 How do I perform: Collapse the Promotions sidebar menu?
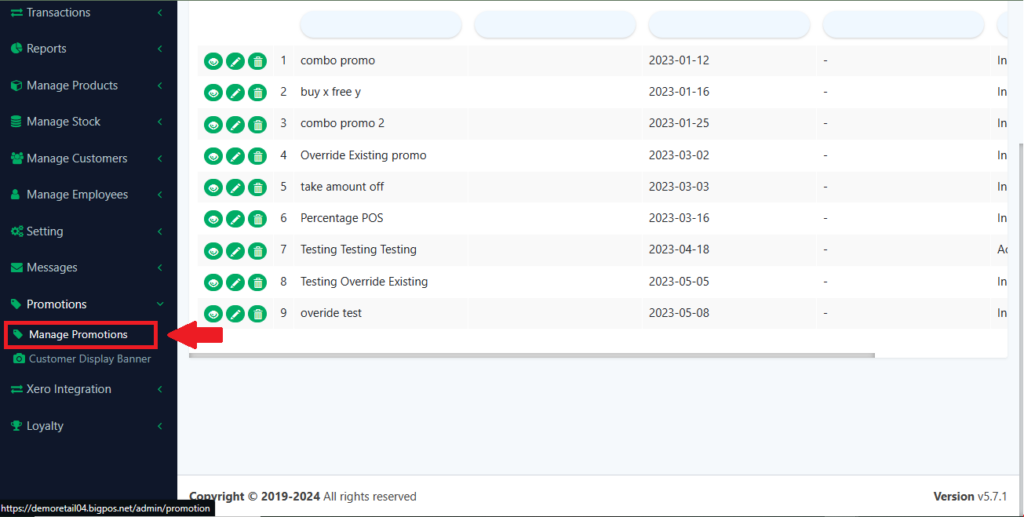[57, 304]
